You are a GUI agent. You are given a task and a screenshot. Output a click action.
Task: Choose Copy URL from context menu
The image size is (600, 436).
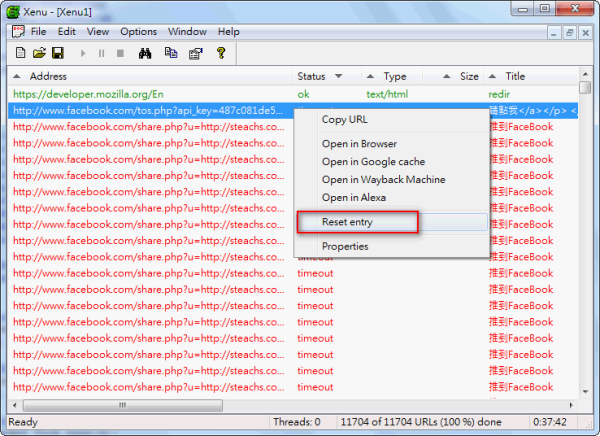[391, 119]
